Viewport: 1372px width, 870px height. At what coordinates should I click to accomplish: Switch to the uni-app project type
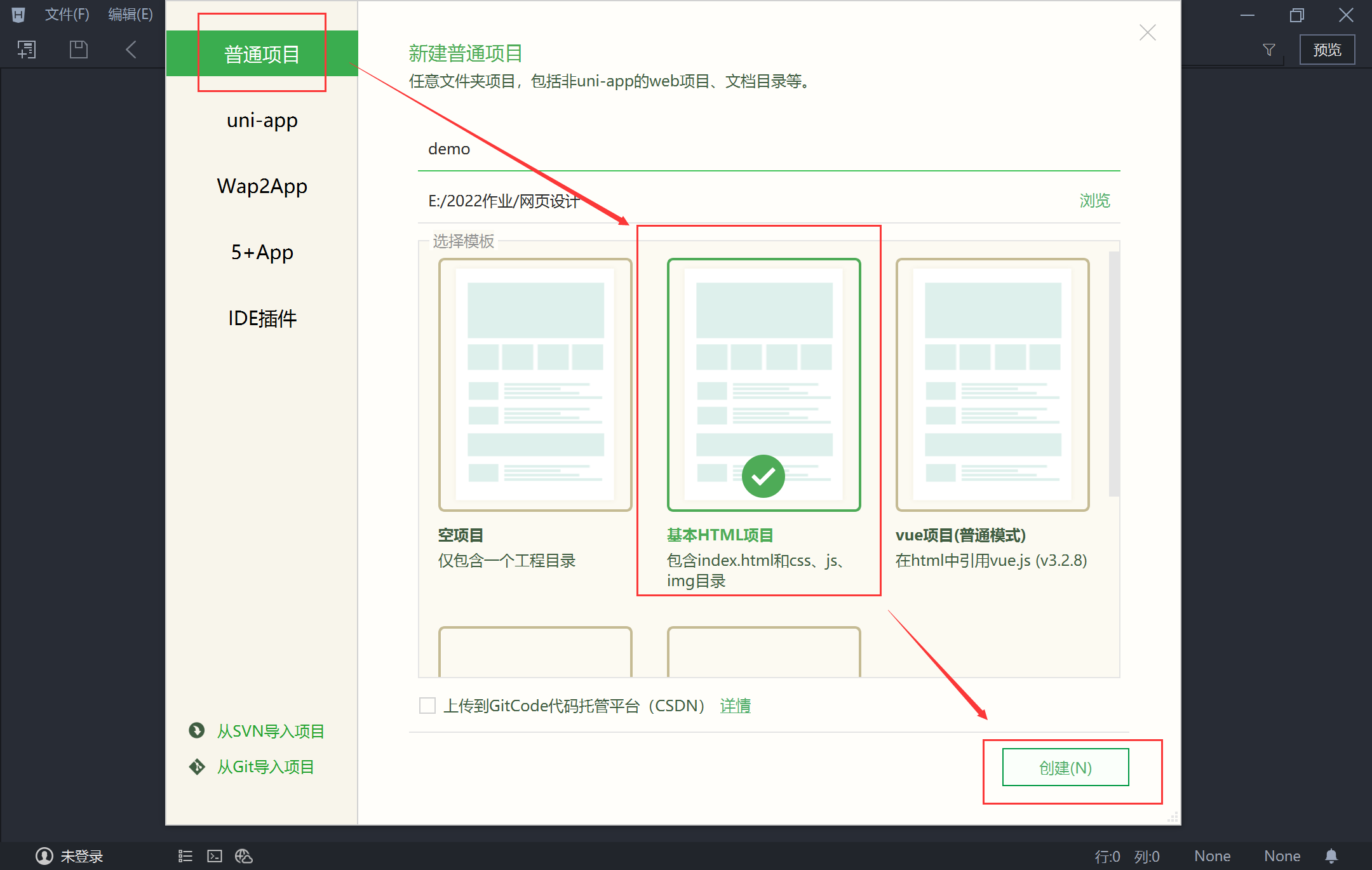pyautogui.click(x=262, y=120)
